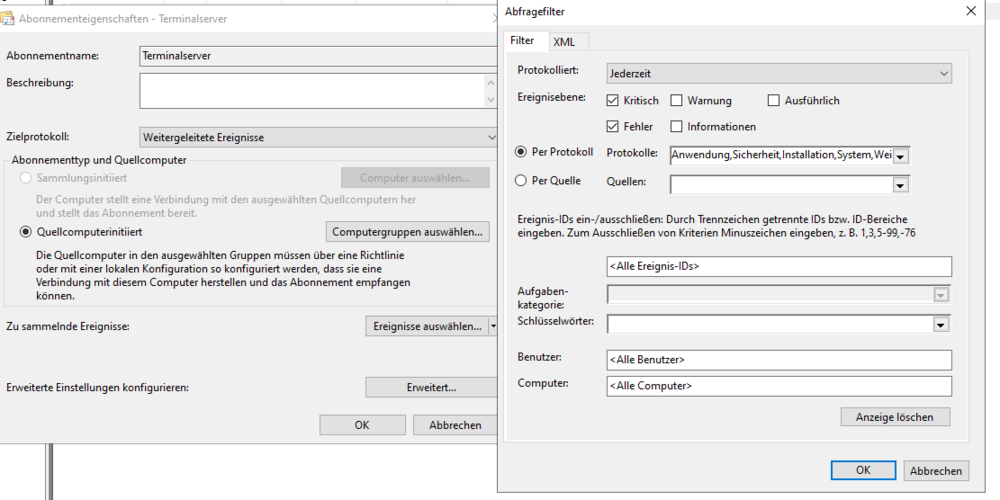Close the Abfragefilter dialog with X

[x=970, y=12]
